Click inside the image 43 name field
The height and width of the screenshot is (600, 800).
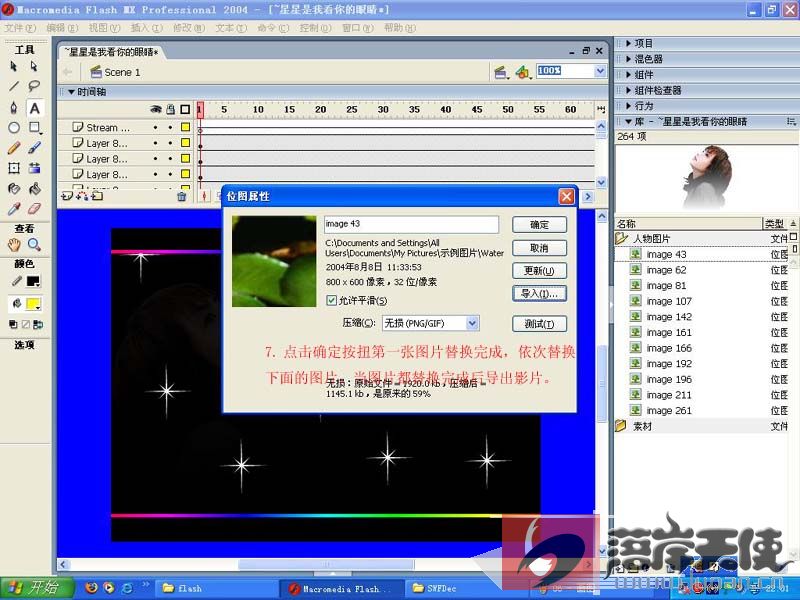point(411,224)
